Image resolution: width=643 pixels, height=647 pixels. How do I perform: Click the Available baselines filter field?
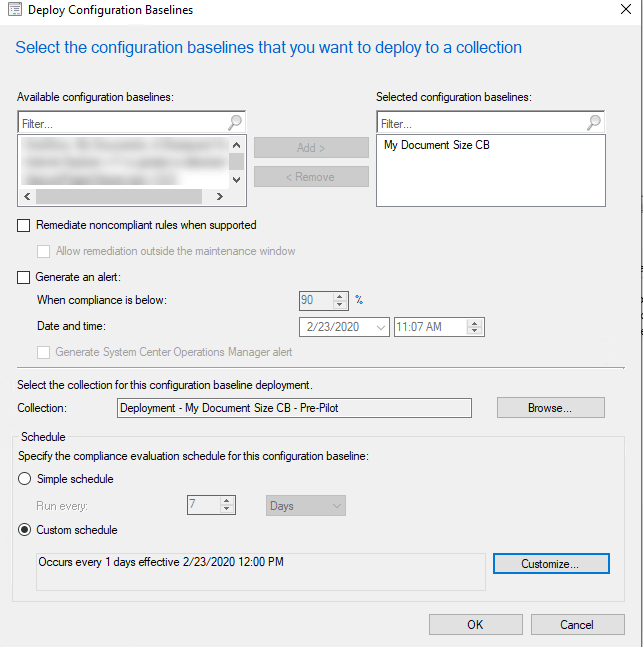[x=120, y=123]
